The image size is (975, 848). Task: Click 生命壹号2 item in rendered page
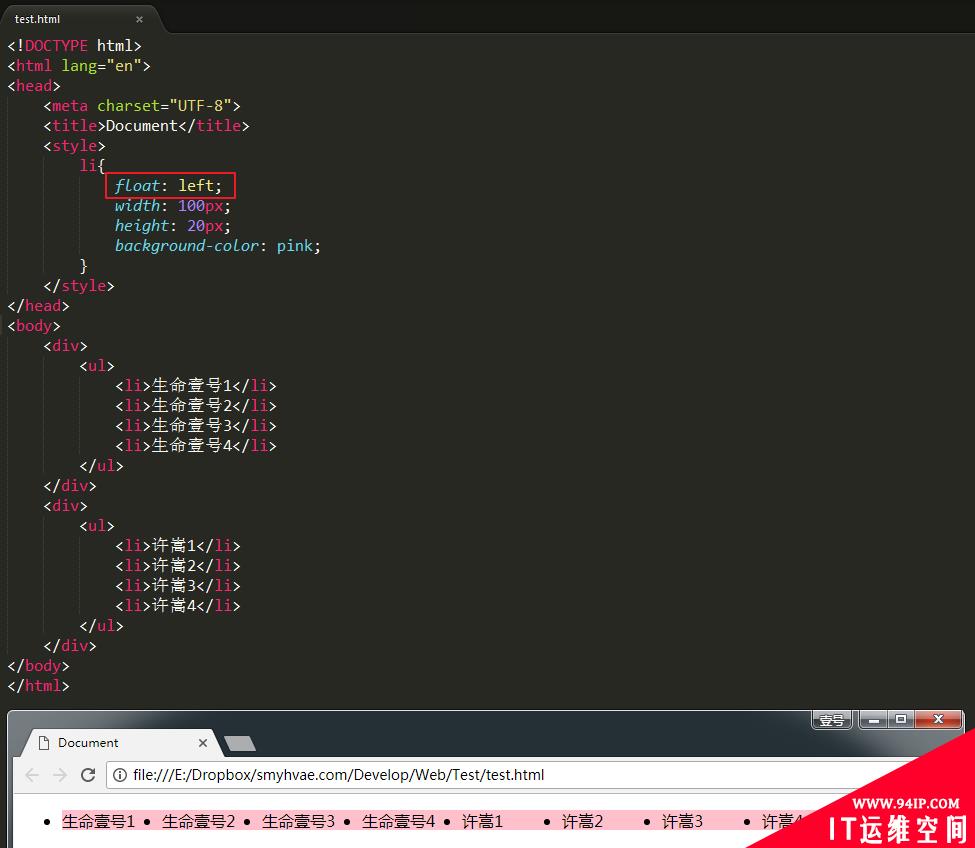198,821
